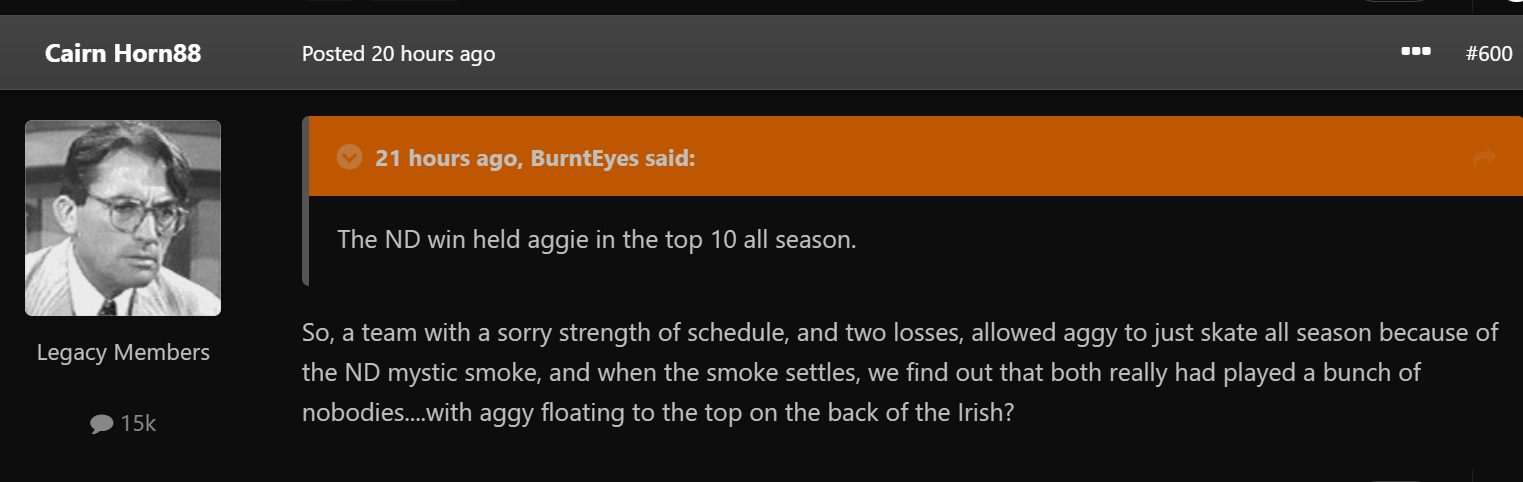The width and height of the screenshot is (1523, 482).
Task: Click the empty orange quote header bar
Action: [1050, 157]
